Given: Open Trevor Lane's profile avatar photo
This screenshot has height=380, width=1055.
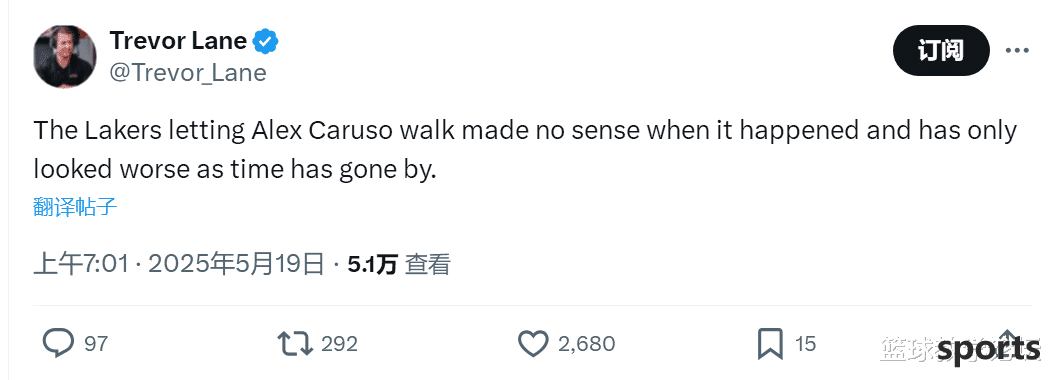Looking at the screenshot, I should [65, 56].
